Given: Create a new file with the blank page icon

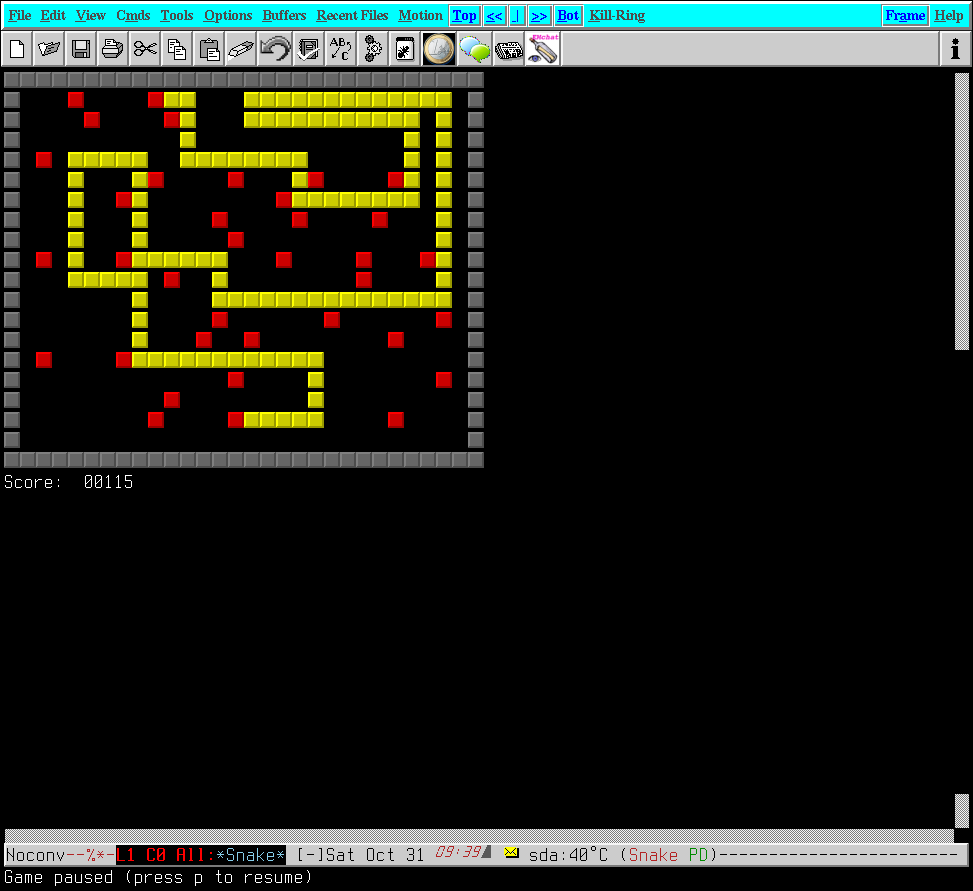Looking at the screenshot, I should 17,49.
